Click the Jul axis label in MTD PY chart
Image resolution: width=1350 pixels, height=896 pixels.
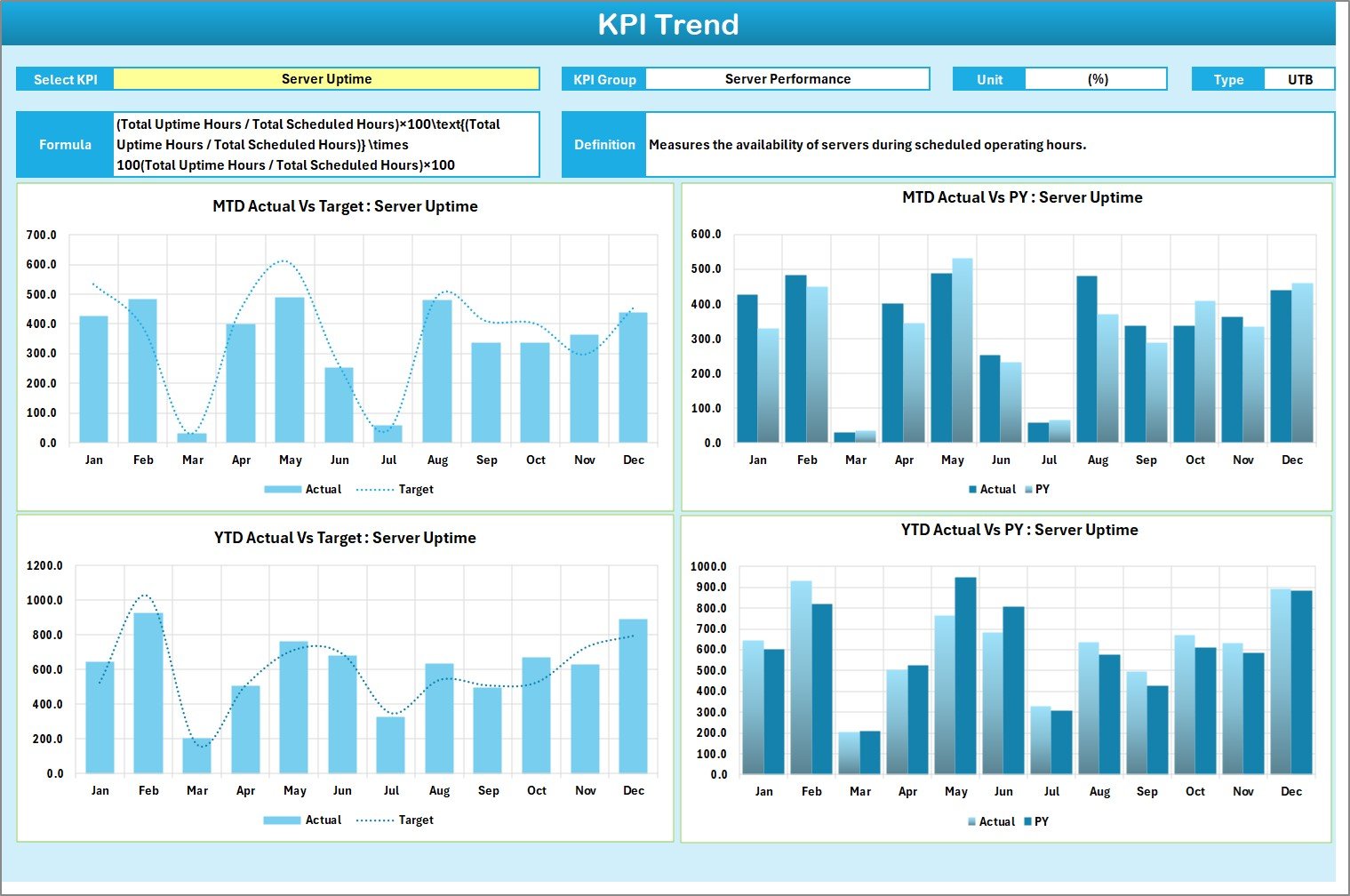pyautogui.click(x=1049, y=460)
